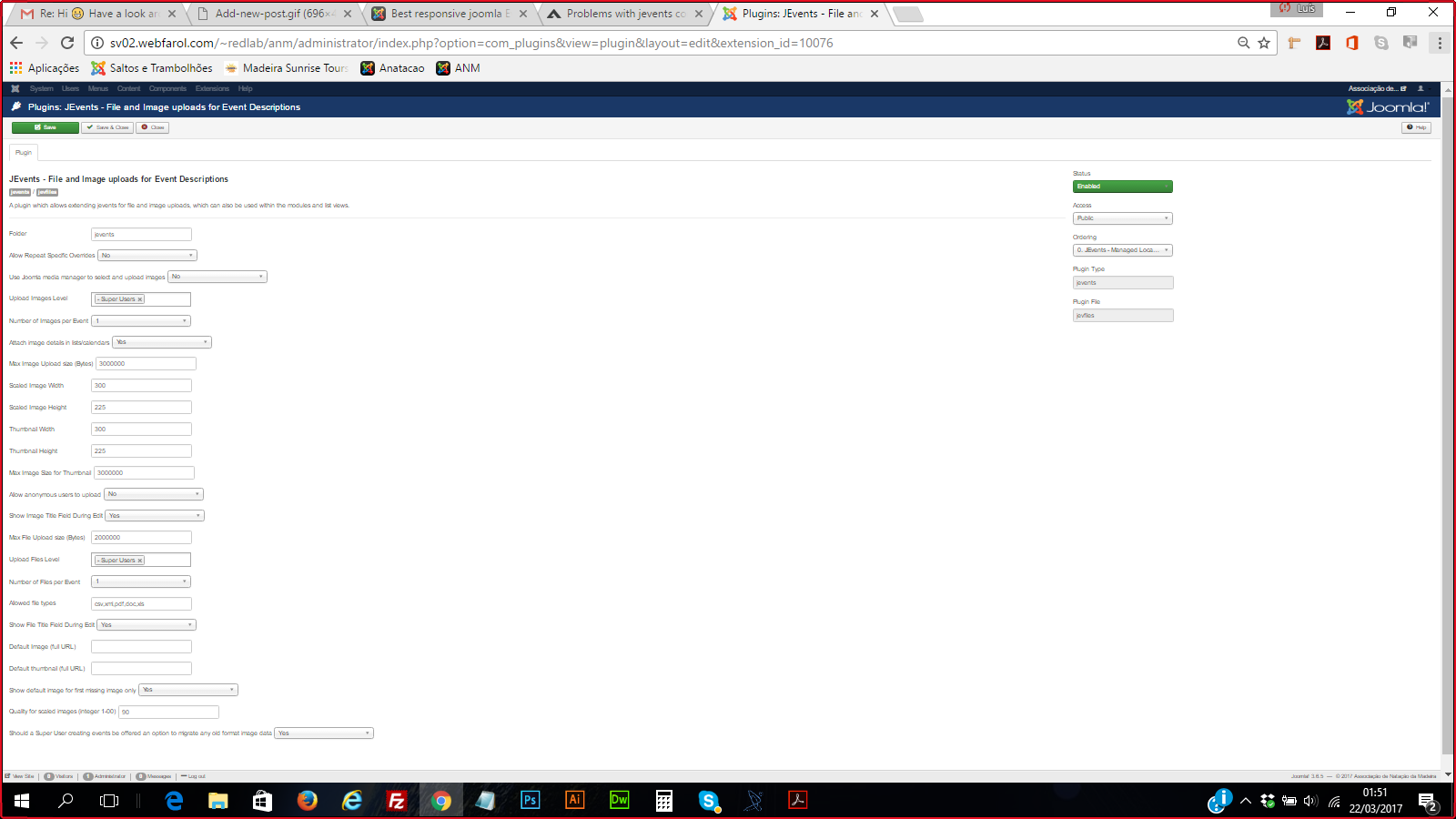Viewport: 1456px width, 819px height.
Task: Open the migrate old format image data dropdown
Action: point(324,733)
